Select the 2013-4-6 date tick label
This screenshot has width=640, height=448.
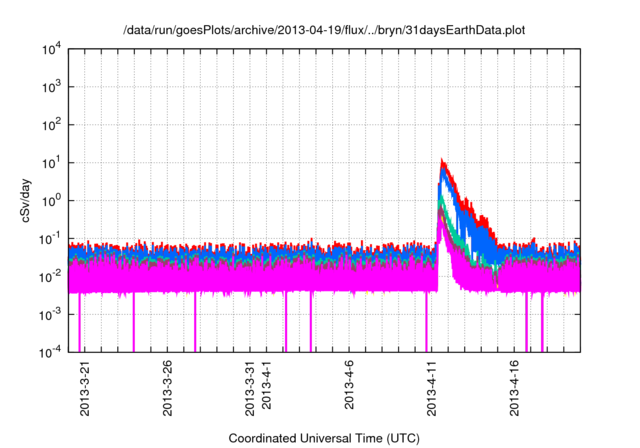(x=349, y=389)
